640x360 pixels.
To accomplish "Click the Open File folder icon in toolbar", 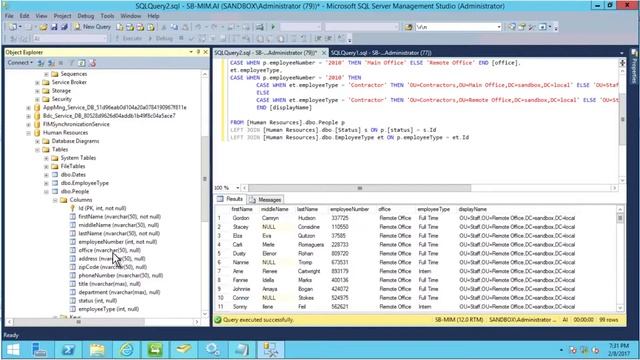I will [x=43, y=27].
